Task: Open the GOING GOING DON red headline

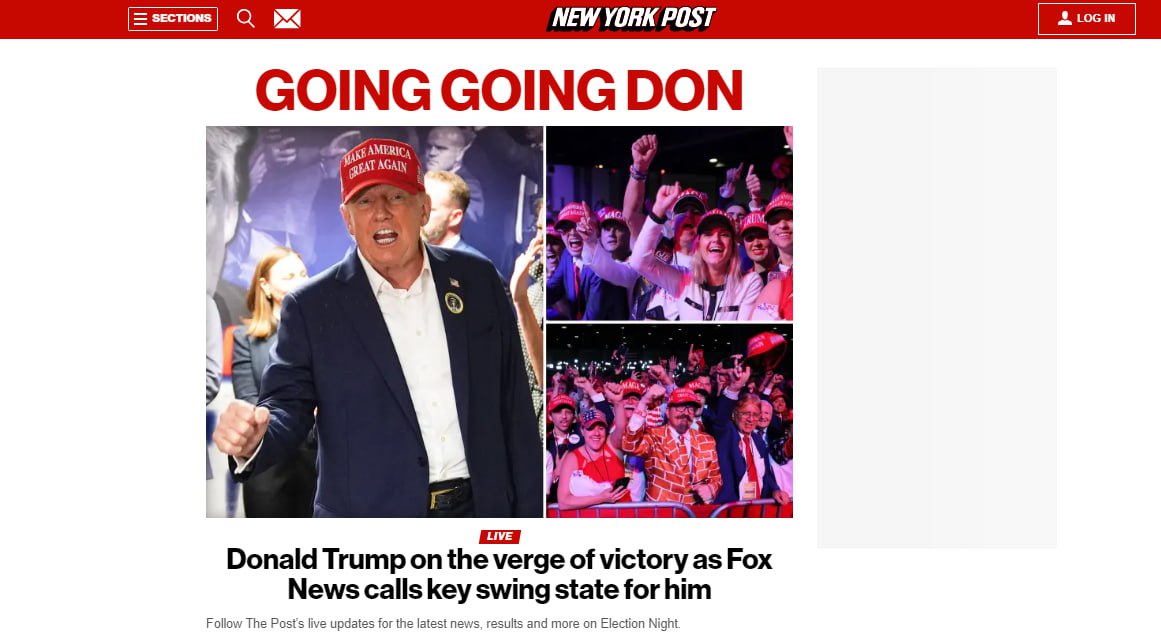Action: [x=499, y=90]
